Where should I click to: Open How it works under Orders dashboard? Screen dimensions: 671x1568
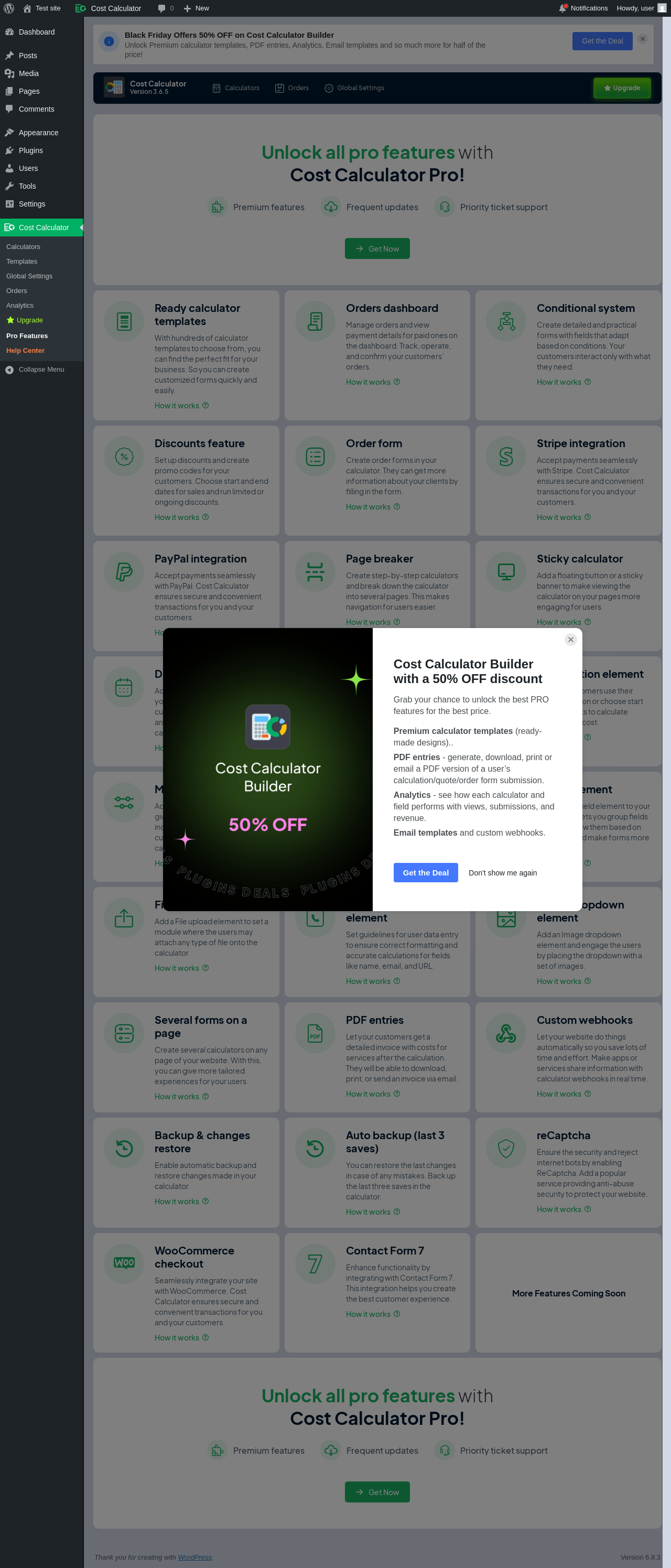(x=373, y=382)
